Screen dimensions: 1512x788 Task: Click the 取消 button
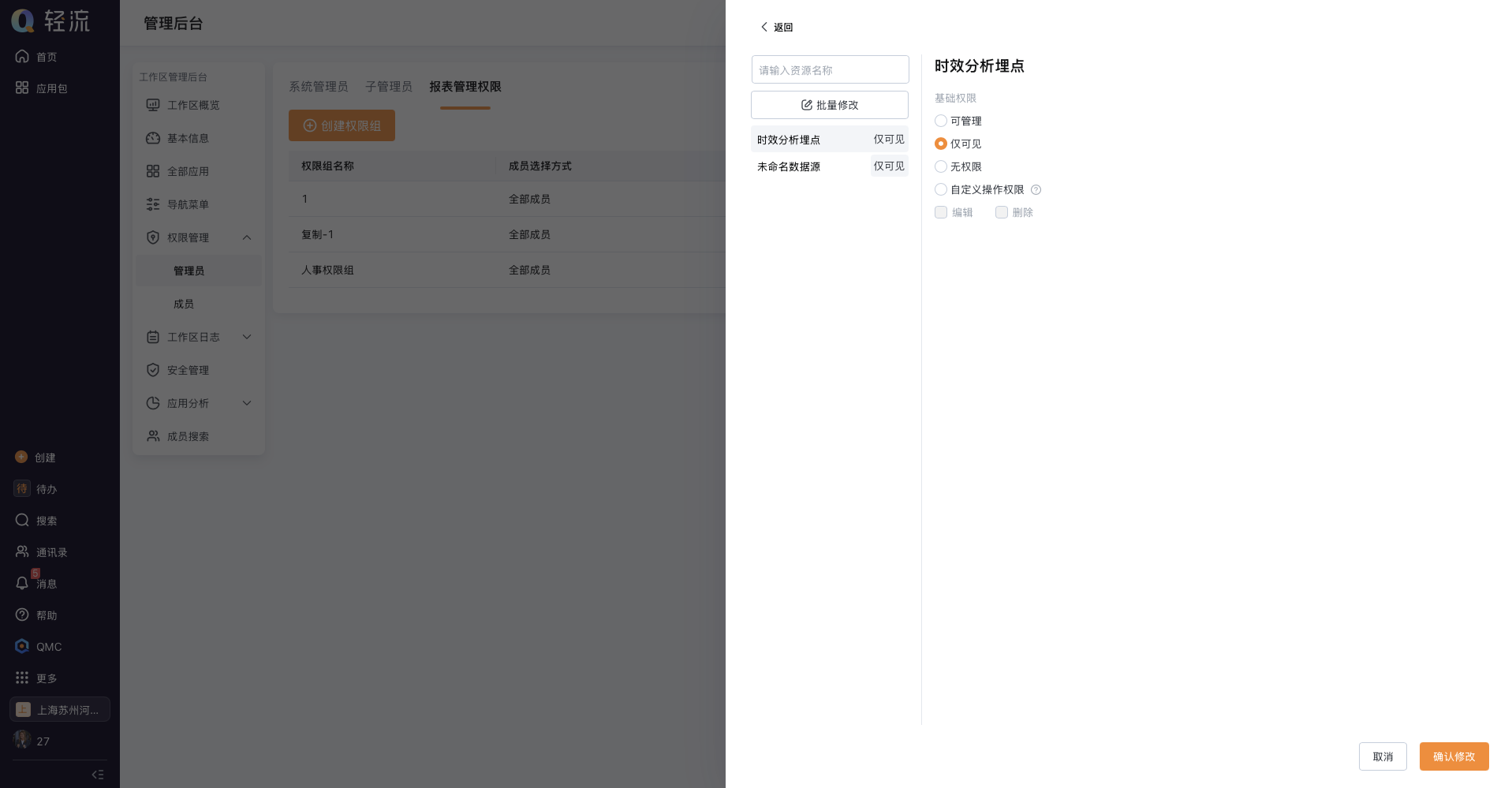coord(1383,756)
